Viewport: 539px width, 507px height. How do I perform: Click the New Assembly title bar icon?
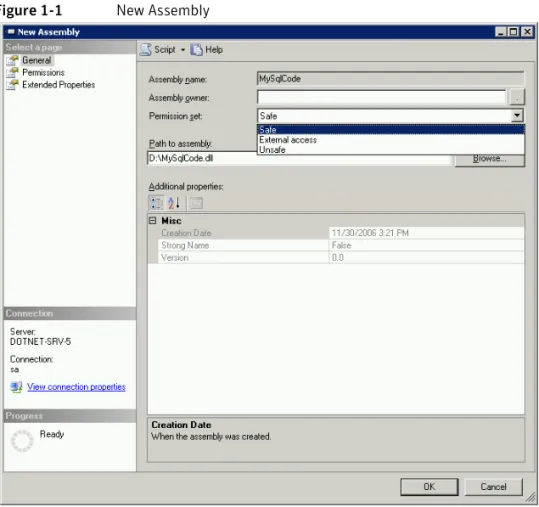coord(11,32)
